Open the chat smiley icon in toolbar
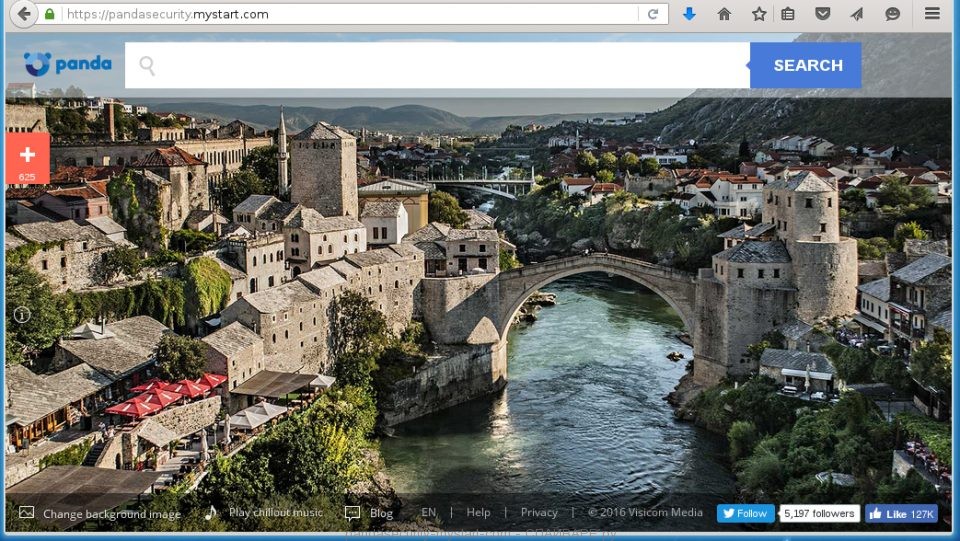Screen dimensions: 960x541 tap(892, 14)
